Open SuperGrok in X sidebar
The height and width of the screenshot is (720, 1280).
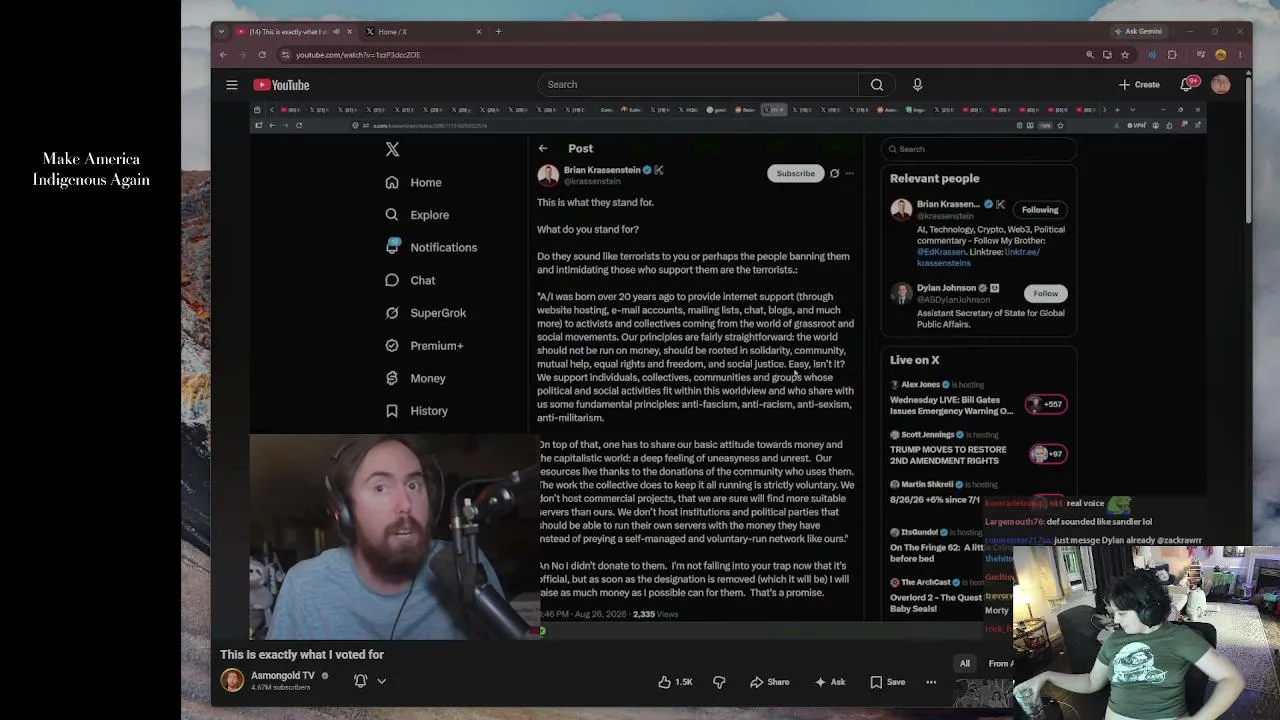point(425,313)
